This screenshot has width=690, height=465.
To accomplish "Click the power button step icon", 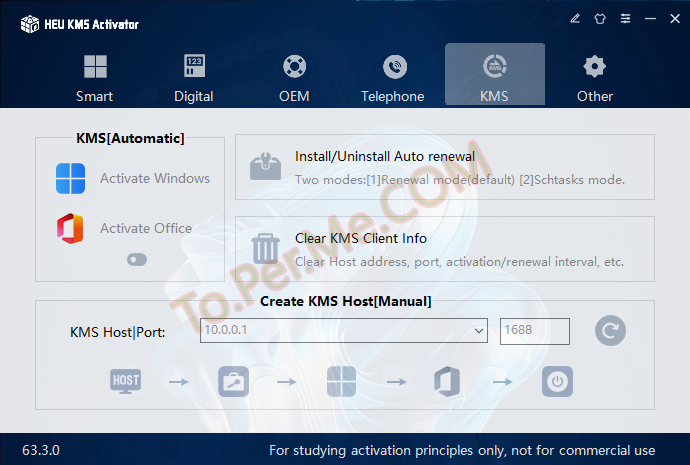I will point(557,381).
